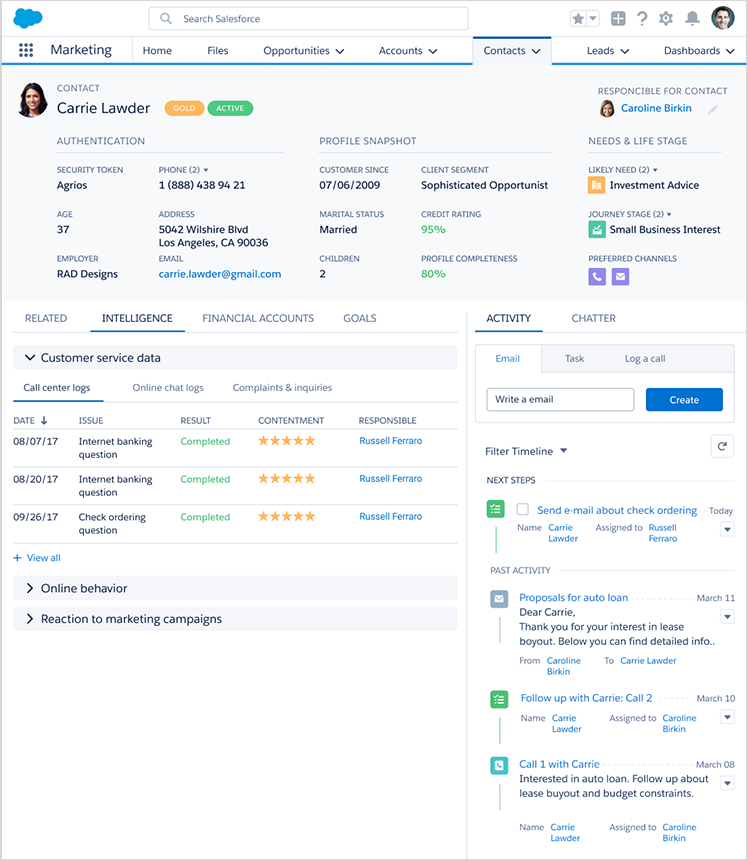Open actions menu for Follow up with Carrie
748x861 pixels.
[x=727, y=717]
